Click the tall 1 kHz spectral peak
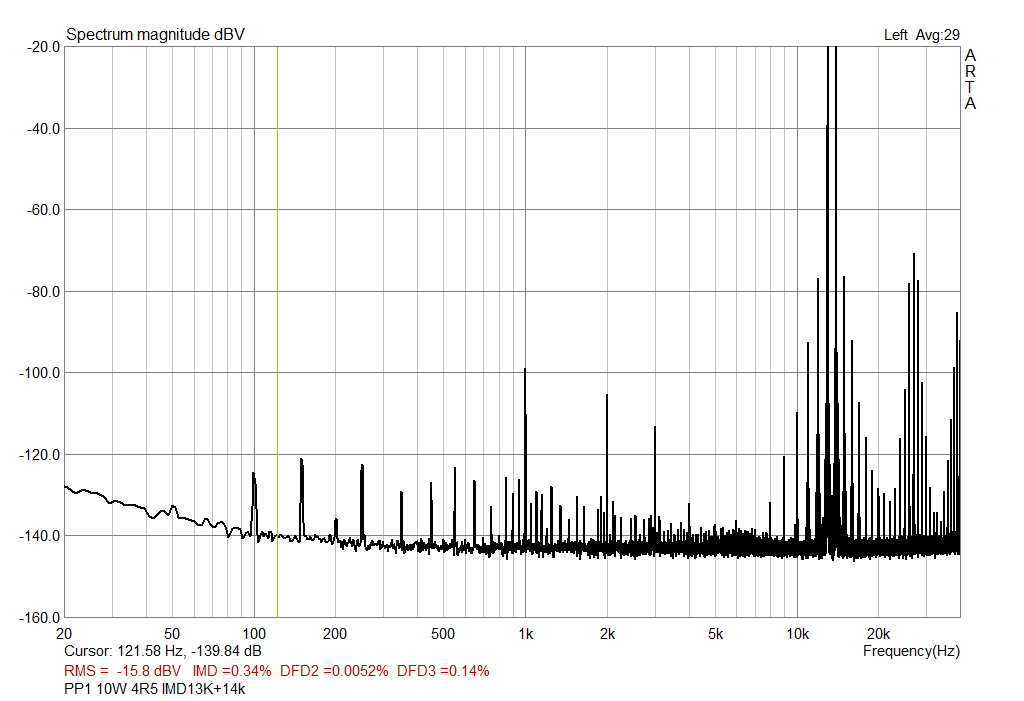 524,457
